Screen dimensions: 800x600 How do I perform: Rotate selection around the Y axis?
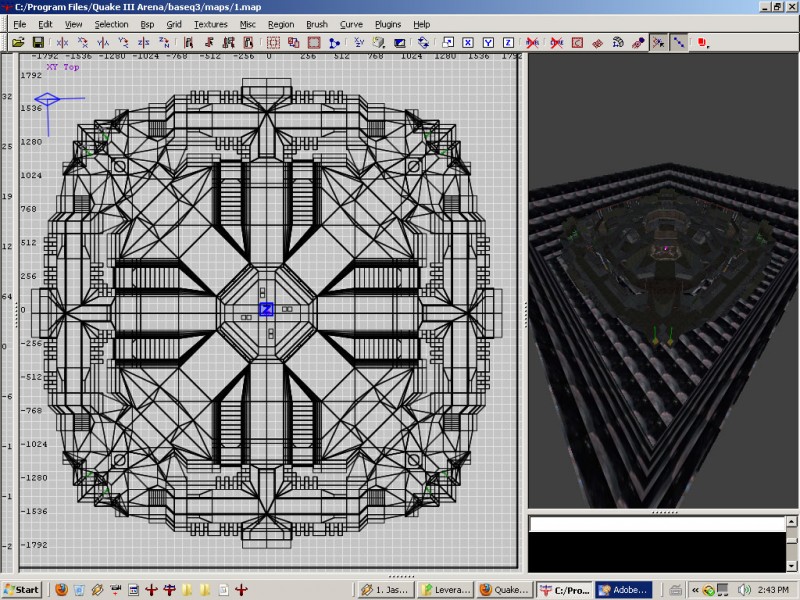(x=123, y=42)
